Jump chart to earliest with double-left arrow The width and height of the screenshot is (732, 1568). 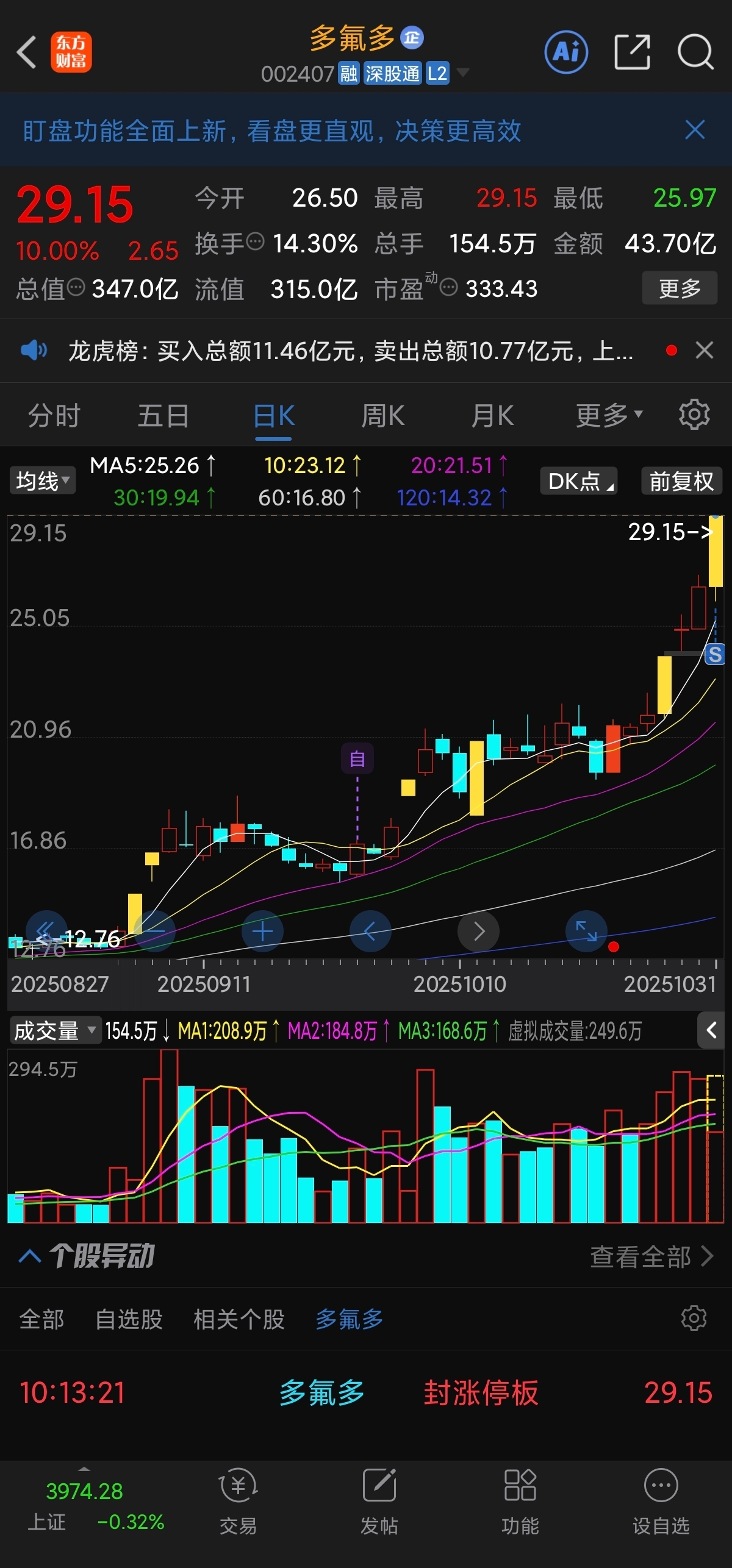46,932
